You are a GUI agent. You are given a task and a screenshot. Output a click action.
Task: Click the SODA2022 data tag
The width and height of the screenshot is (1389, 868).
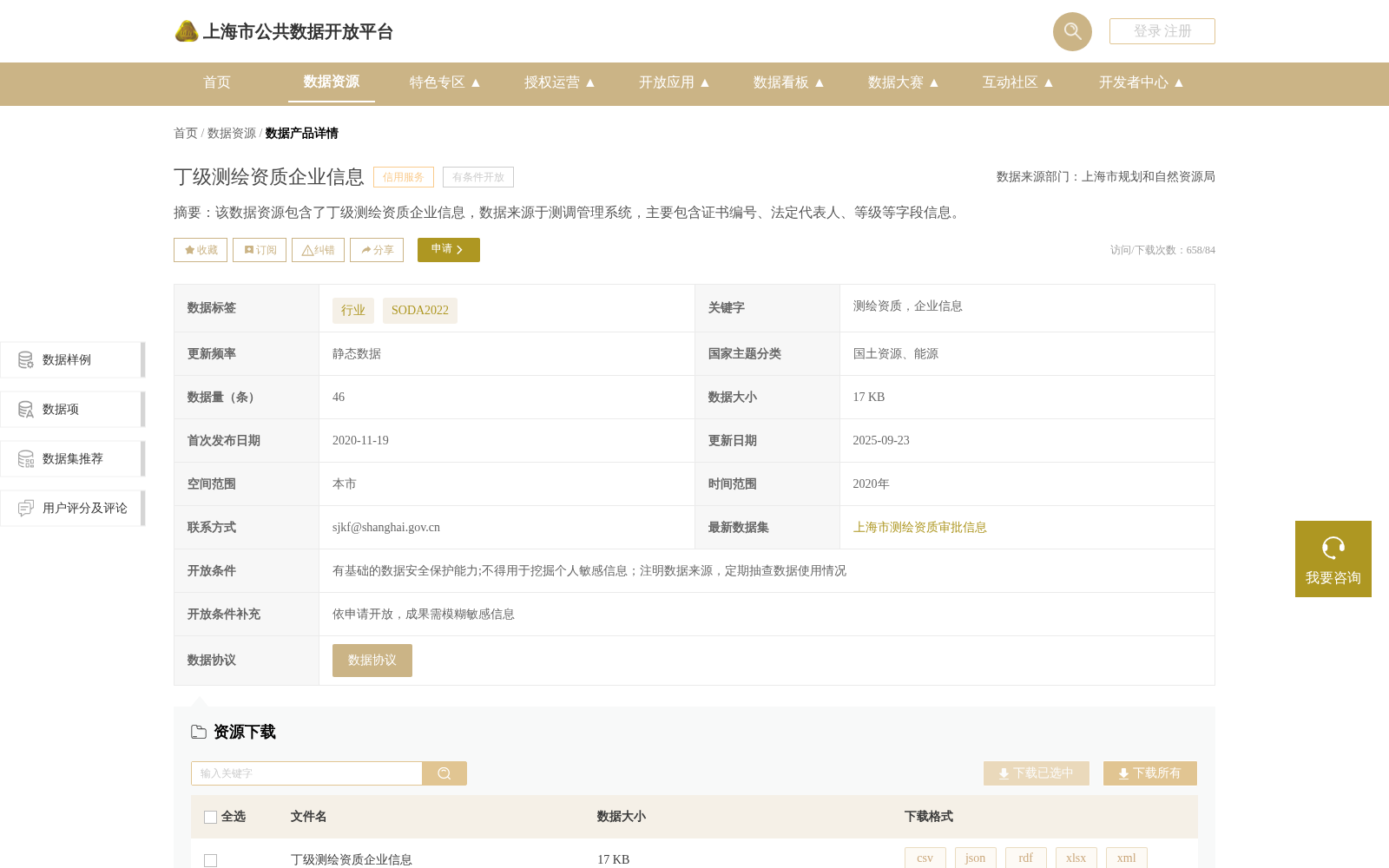point(420,311)
